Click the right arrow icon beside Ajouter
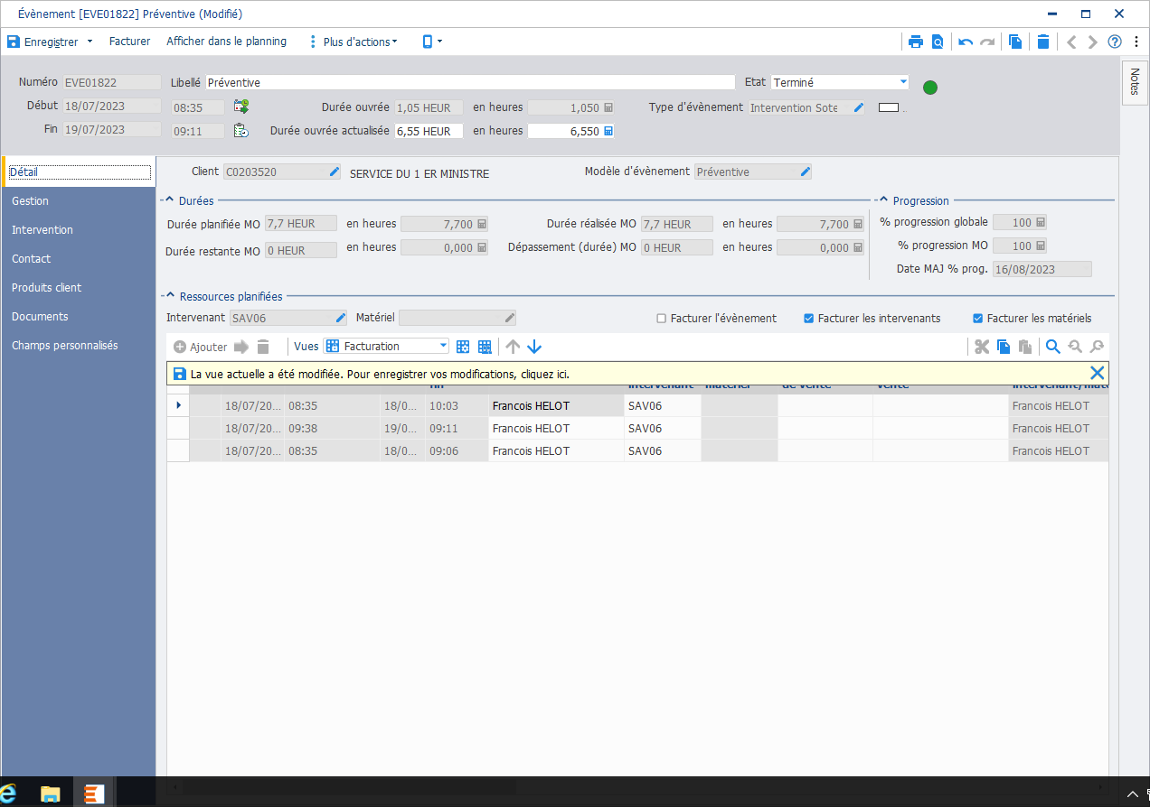 point(241,347)
